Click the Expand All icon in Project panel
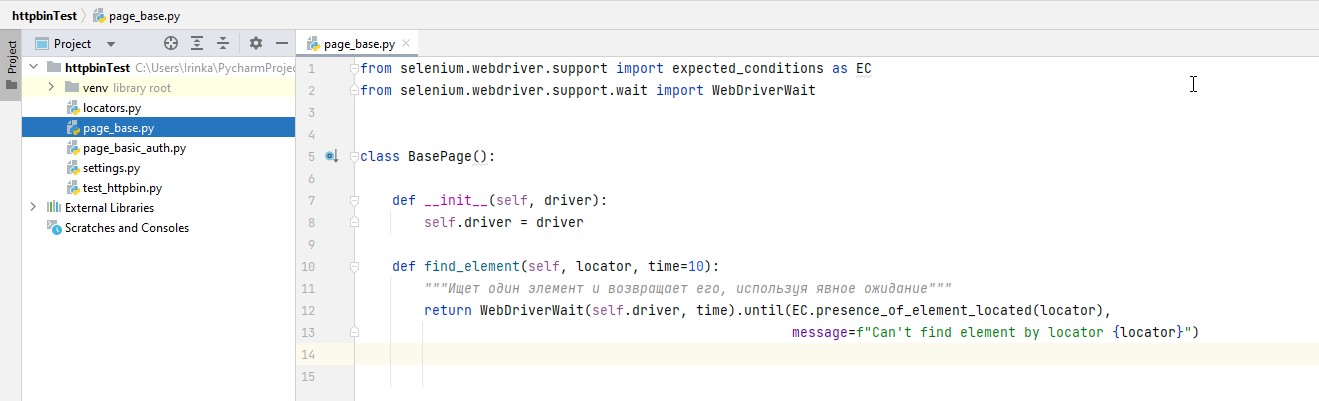Viewport: 1319px width, 401px height. [x=197, y=44]
